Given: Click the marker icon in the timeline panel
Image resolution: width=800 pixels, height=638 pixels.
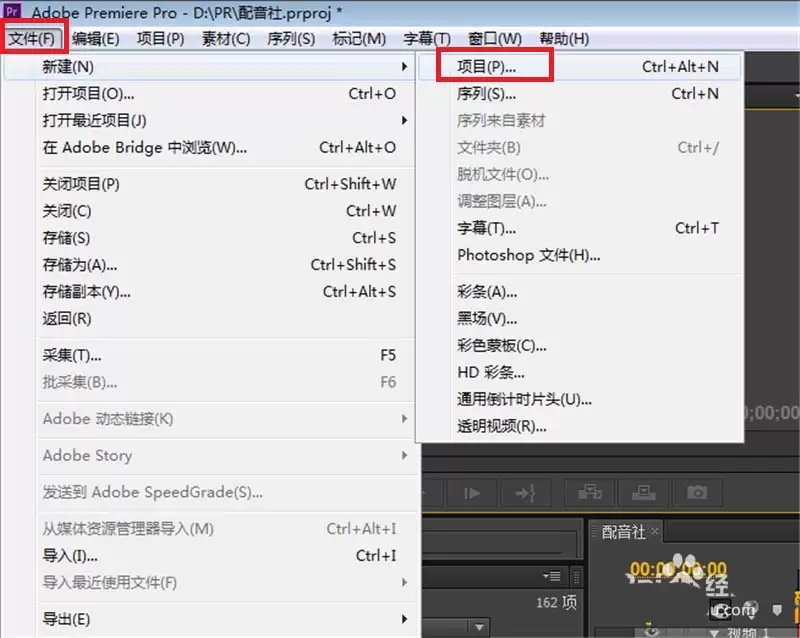Looking at the screenshot, I should 777,610.
